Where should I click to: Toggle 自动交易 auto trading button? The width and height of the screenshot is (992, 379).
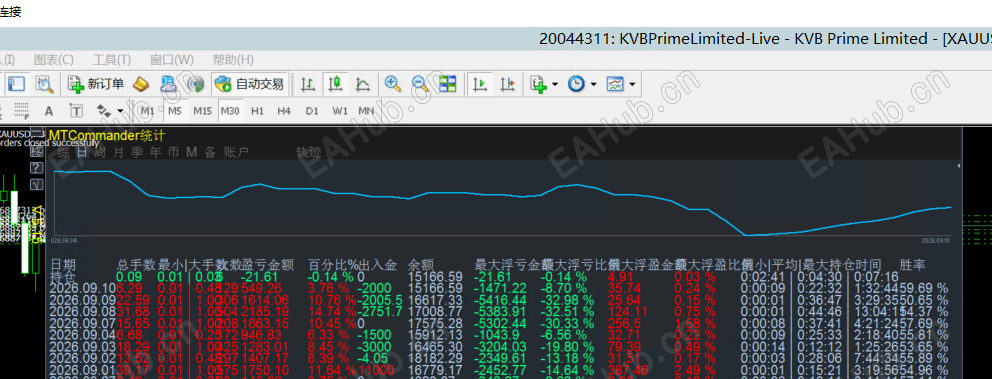click(x=249, y=84)
